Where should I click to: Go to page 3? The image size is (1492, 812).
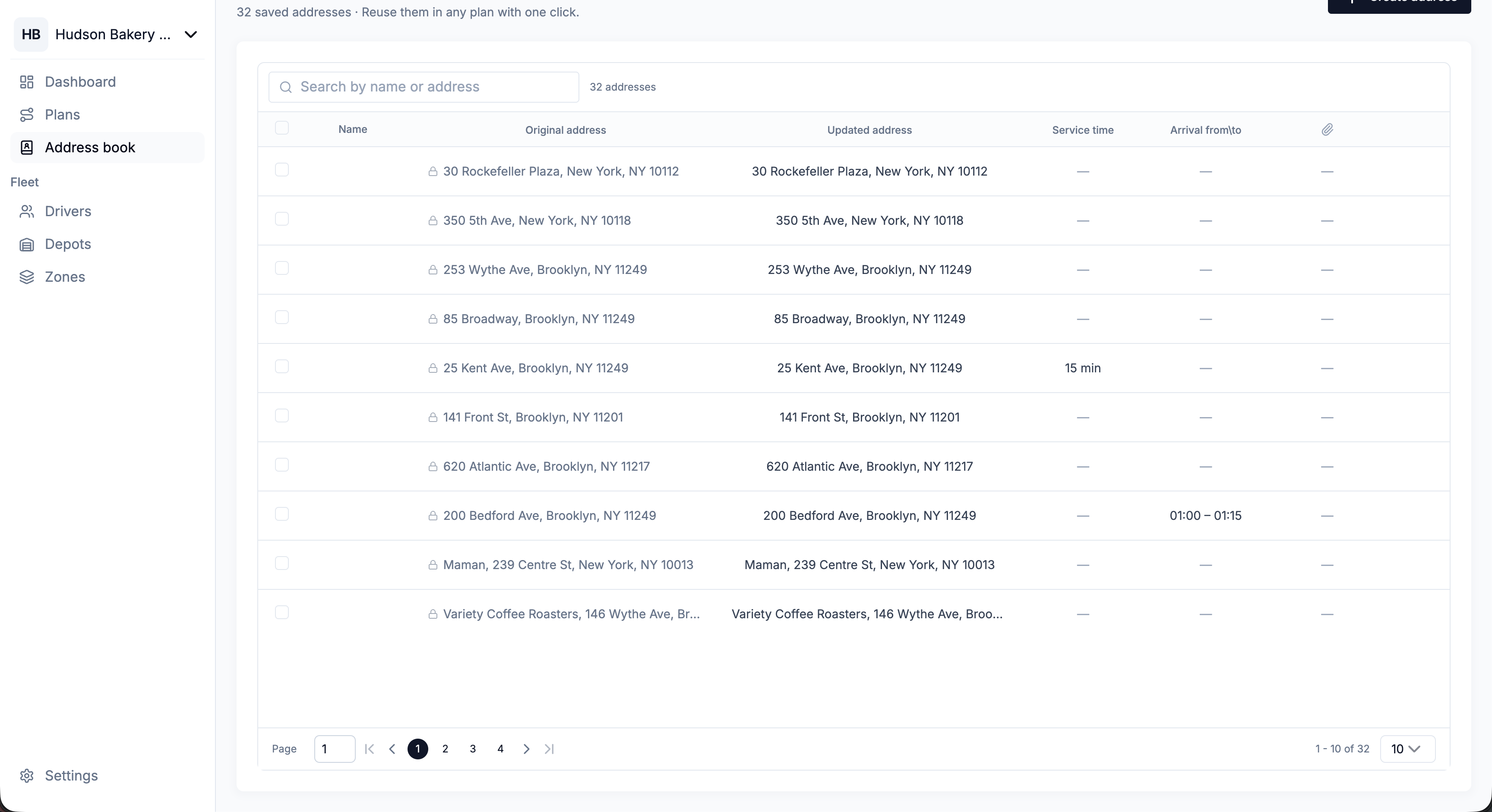pos(473,749)
